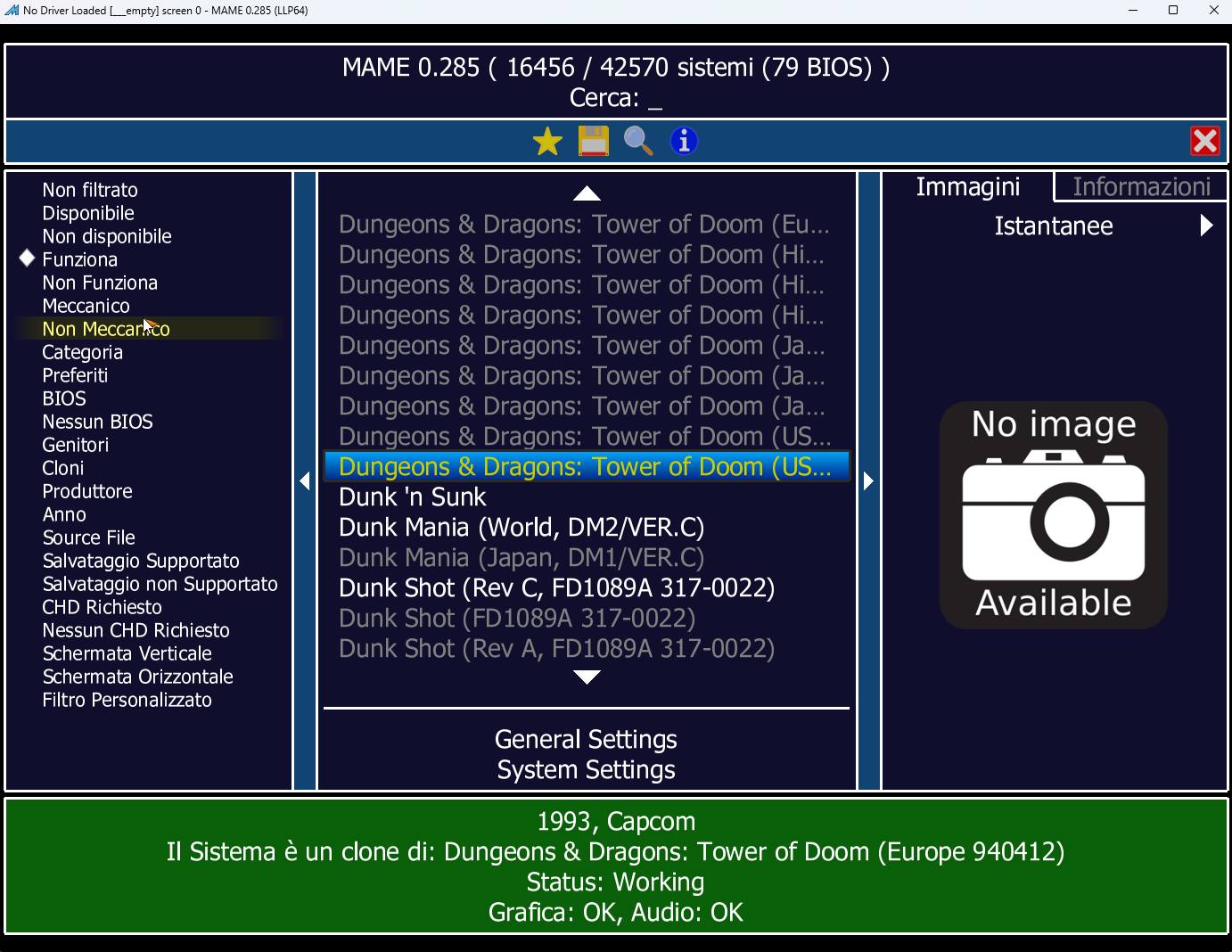The height and width of the screenshot is (952, 1232).
Task: Select CHD Richiesto filter
Action: tap(103, 607)
